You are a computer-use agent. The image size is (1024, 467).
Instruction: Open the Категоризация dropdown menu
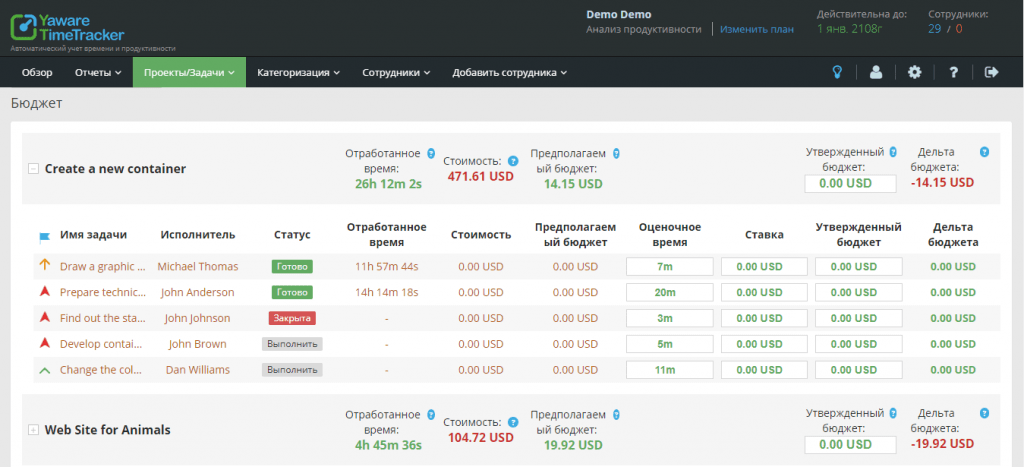[298, 72]
